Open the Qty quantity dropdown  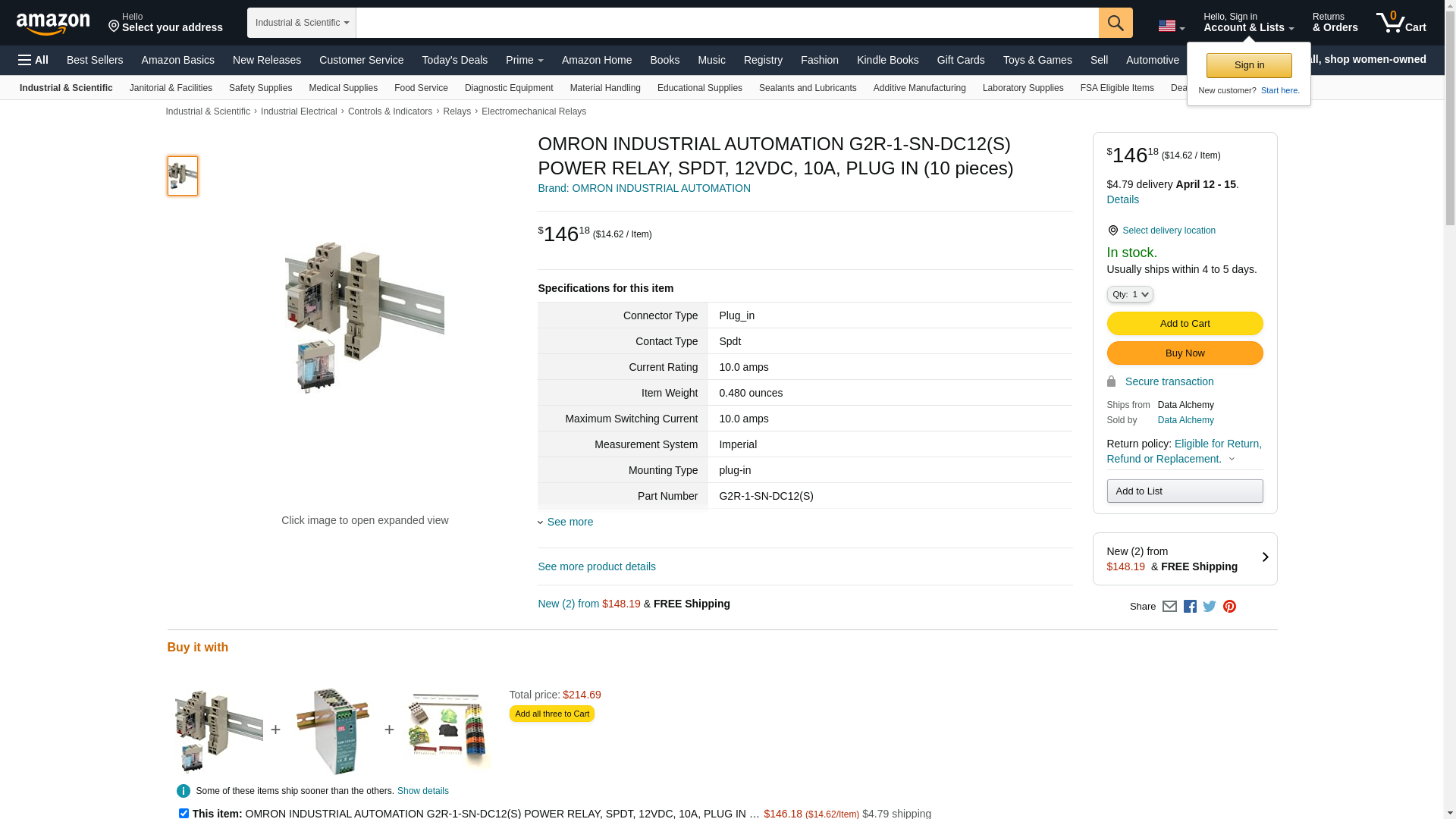1130,294
